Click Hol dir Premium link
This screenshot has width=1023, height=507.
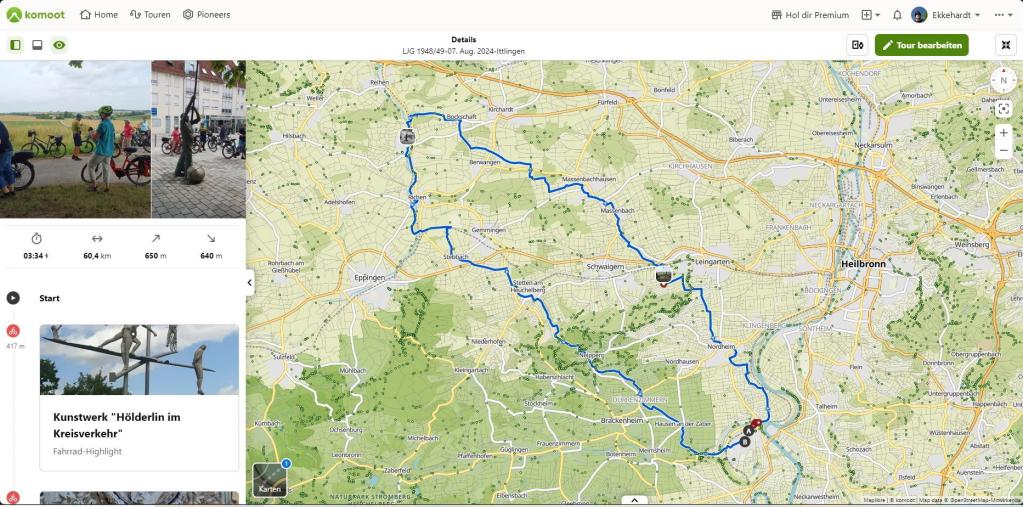click(810, 14)
